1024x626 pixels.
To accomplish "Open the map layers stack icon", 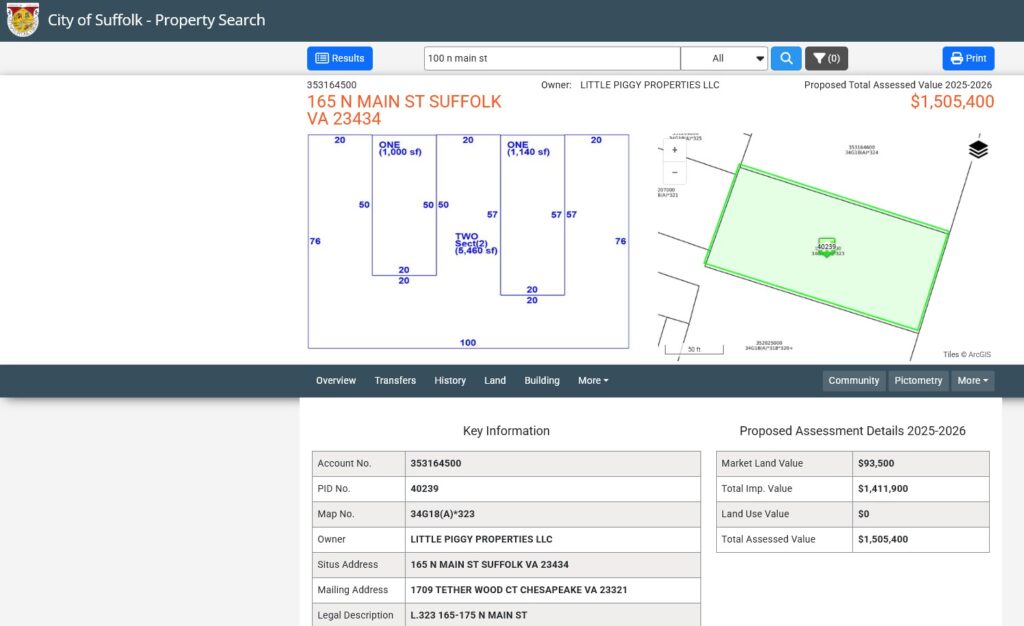I will [978, 149].
